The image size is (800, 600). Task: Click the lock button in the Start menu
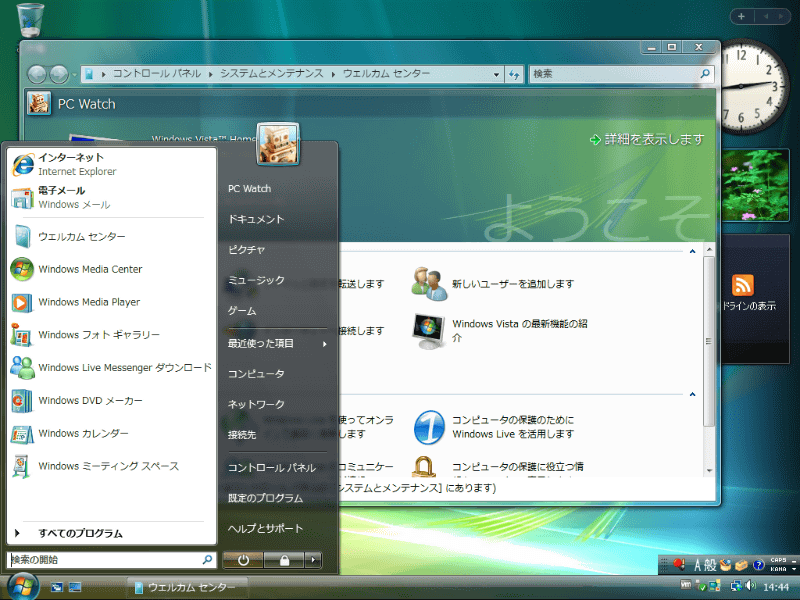pos(284,560)
